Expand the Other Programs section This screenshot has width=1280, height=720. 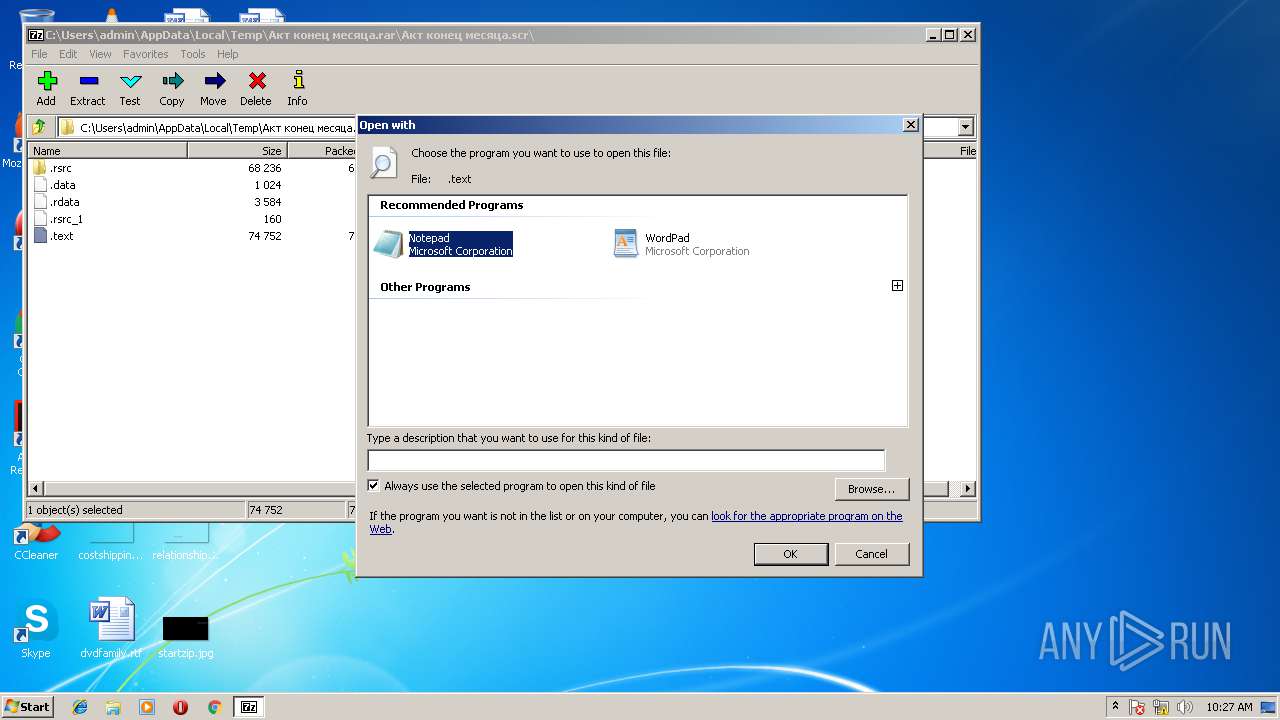[x=897, y=286]
